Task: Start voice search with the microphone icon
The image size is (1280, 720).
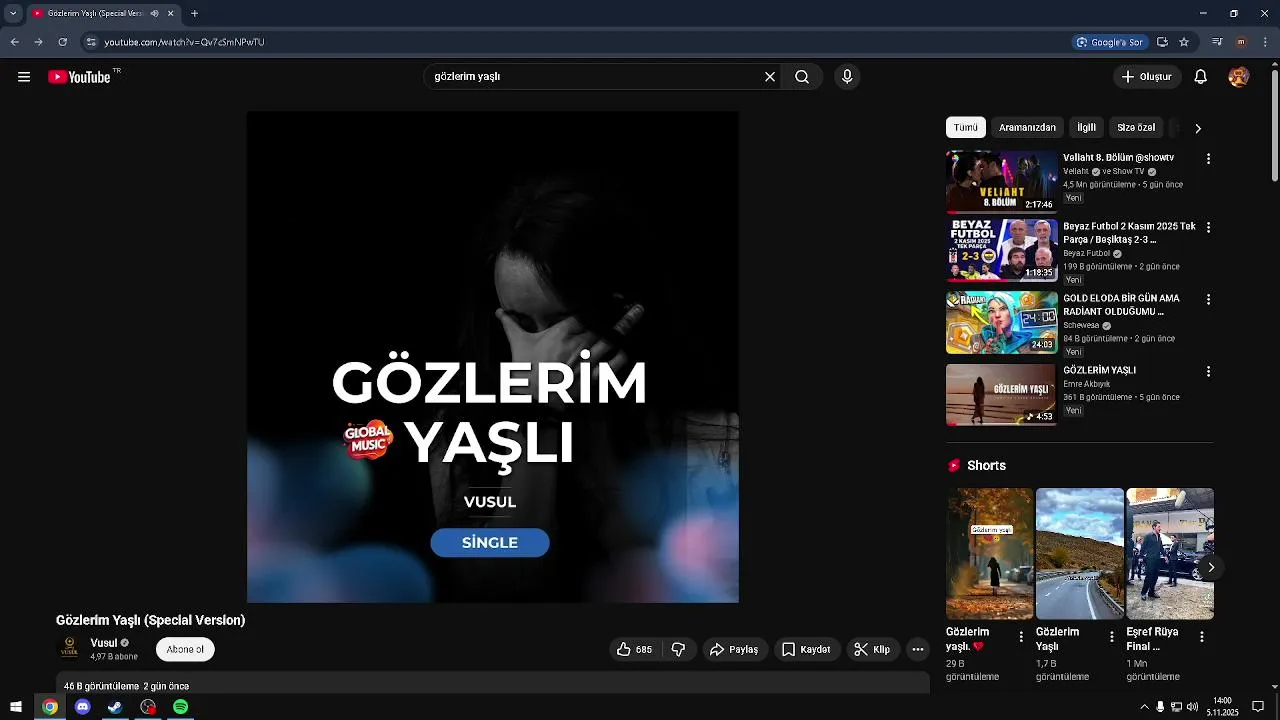Action: (847, 77)
